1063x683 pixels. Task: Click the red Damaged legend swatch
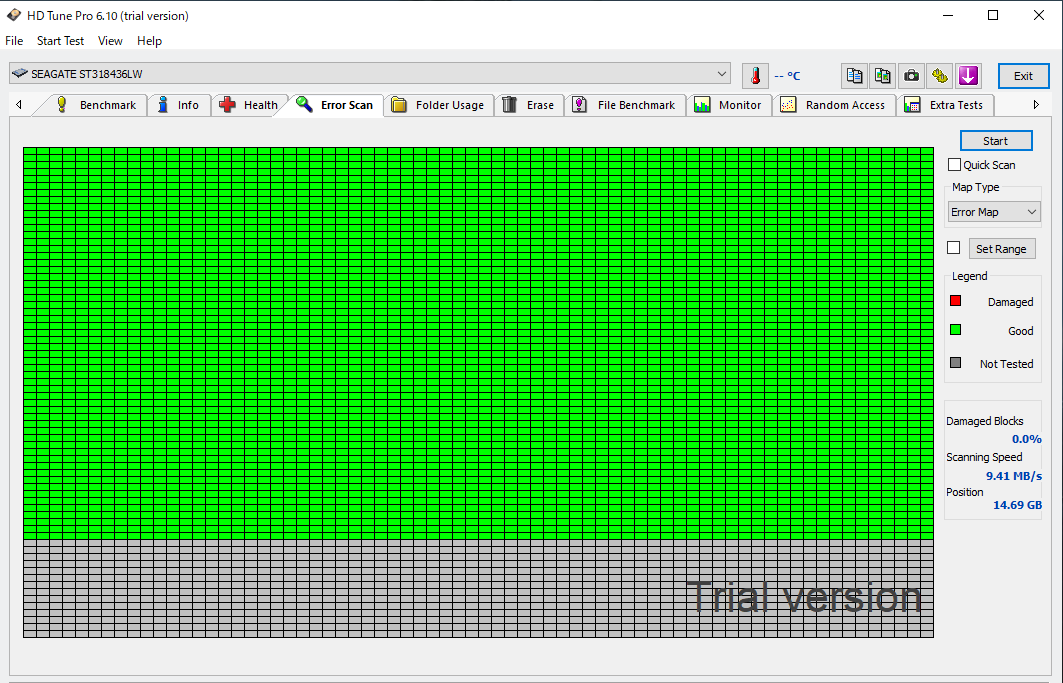955,301
